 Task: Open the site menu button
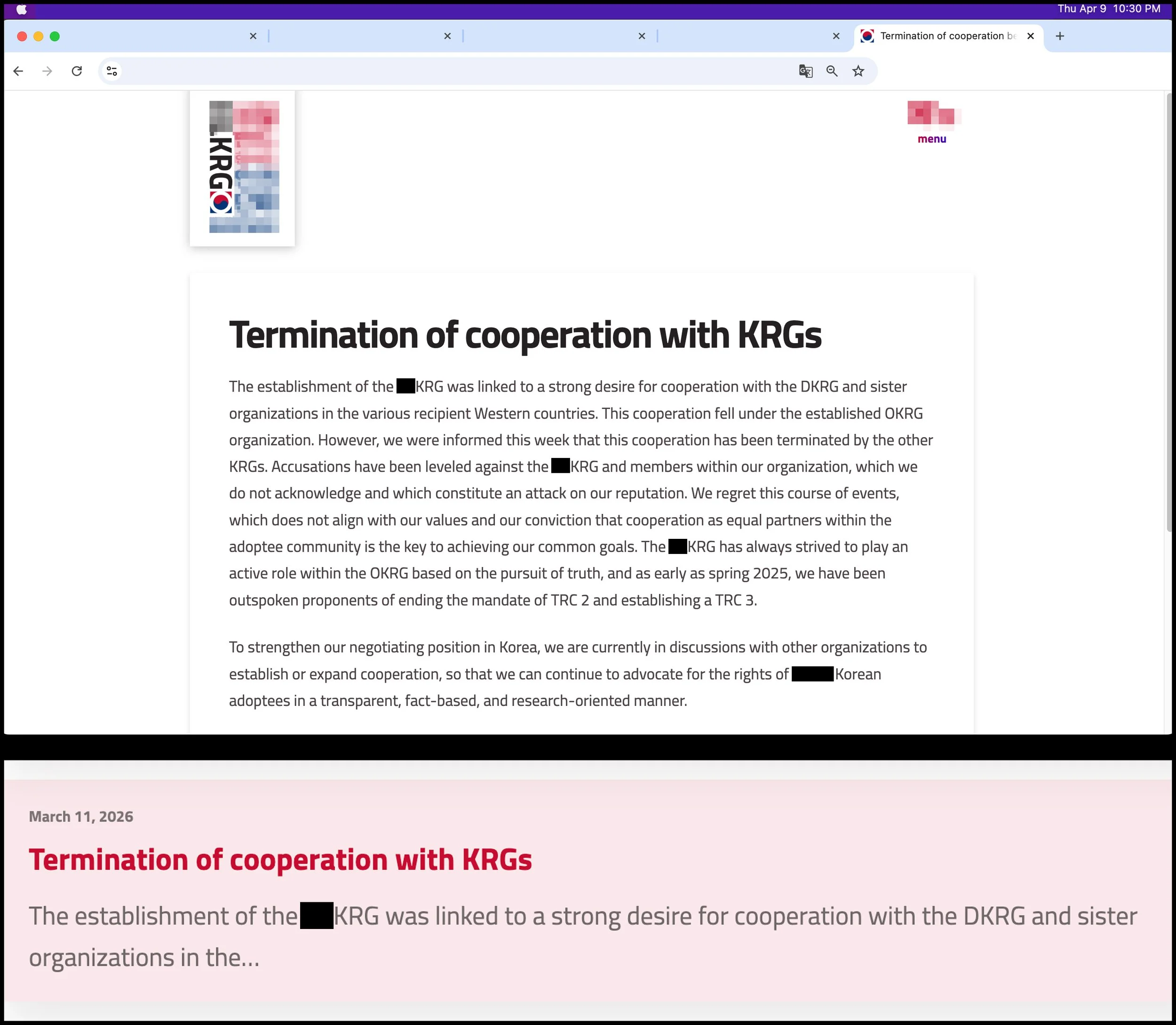point(932,122)
